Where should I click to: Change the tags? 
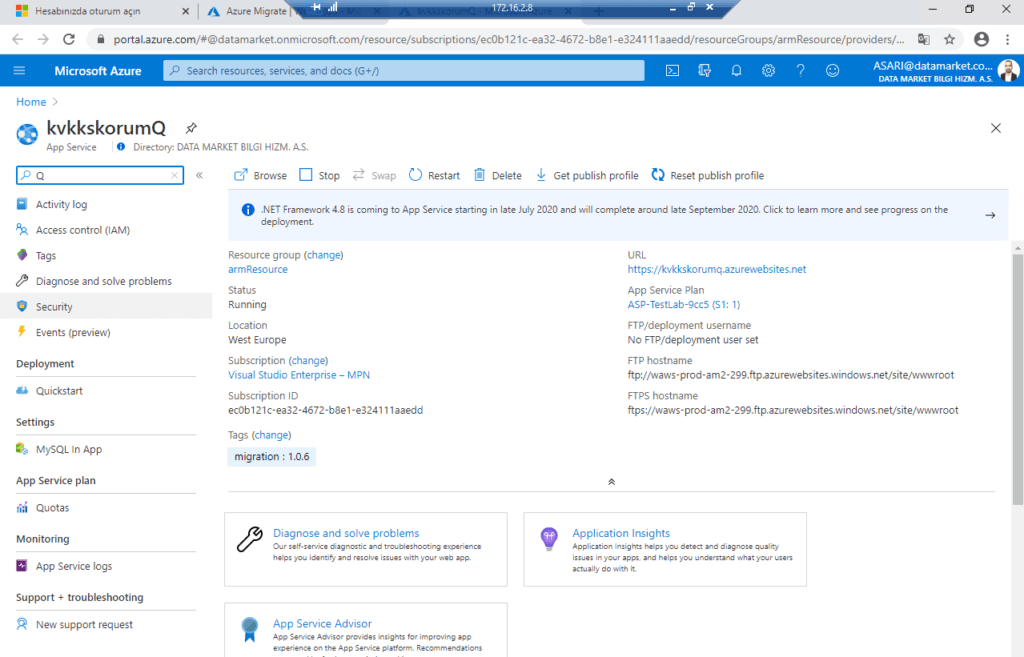[271, 435]
